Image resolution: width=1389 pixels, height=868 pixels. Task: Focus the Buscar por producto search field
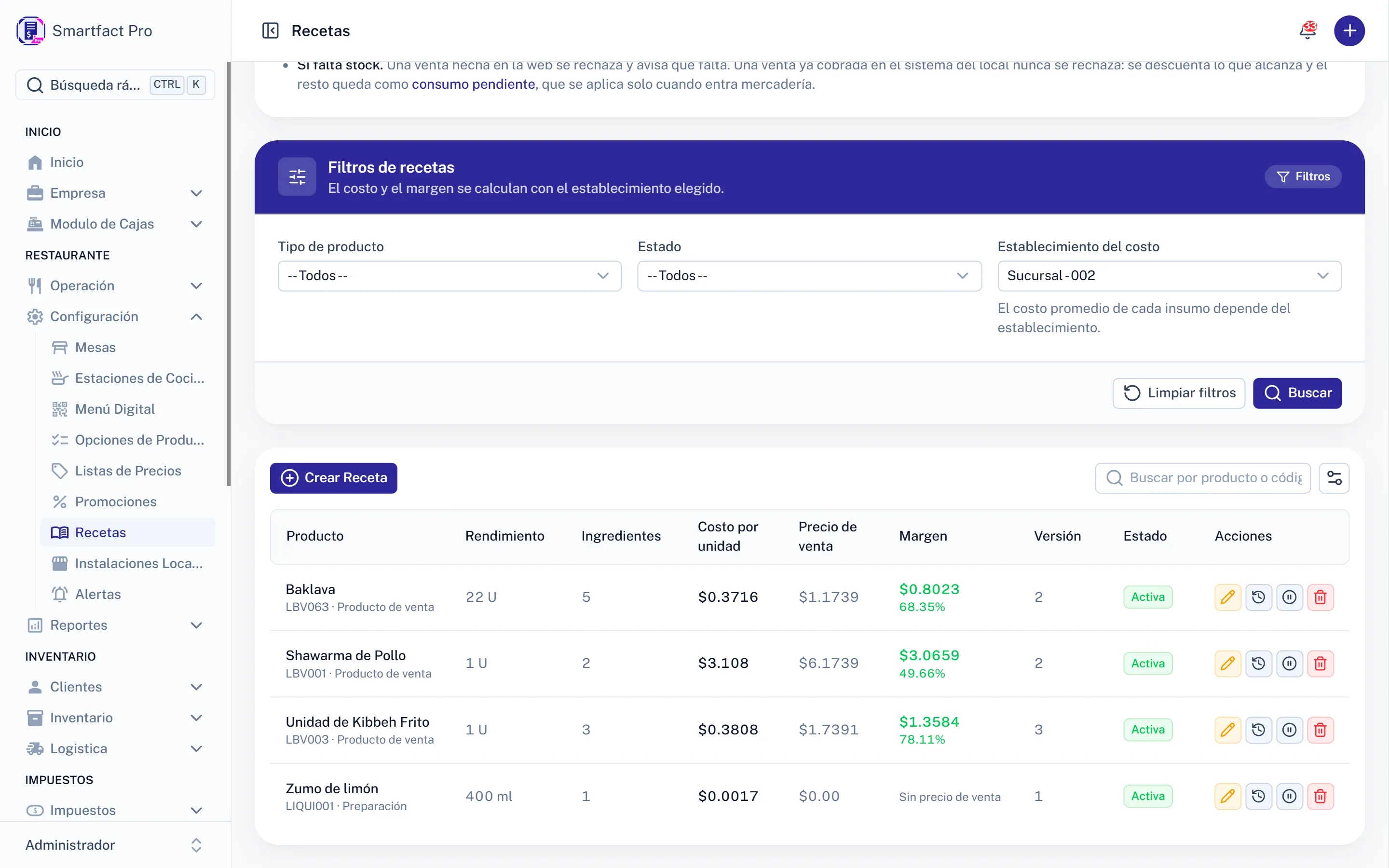(x=1203, y=477)
